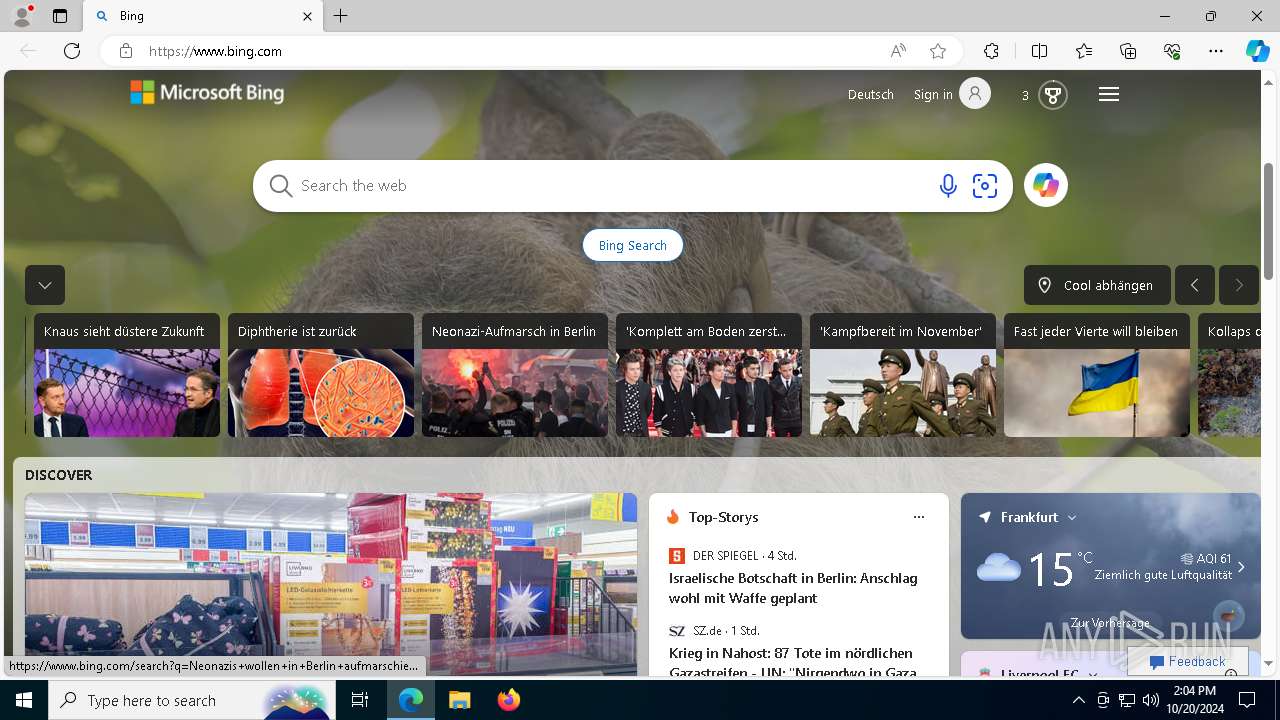Click the rewards points count 3

pyautogui.click(x=1025, y=95)
